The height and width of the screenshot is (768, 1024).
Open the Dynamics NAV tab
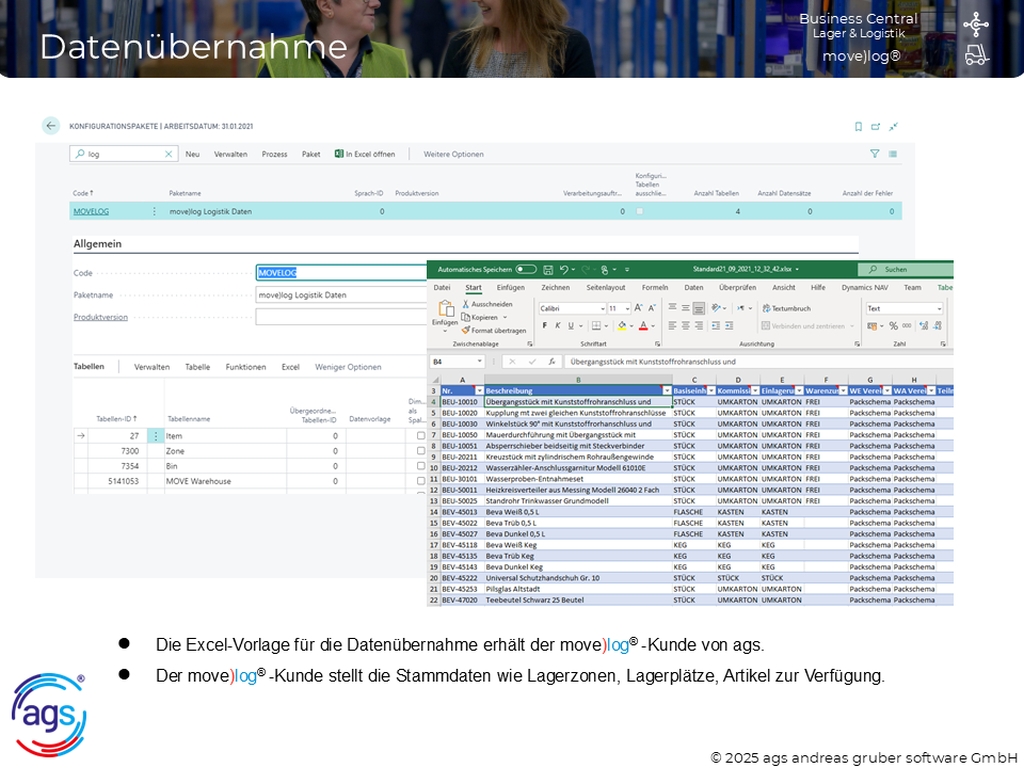pyautogui.click(x=865, y=287)
